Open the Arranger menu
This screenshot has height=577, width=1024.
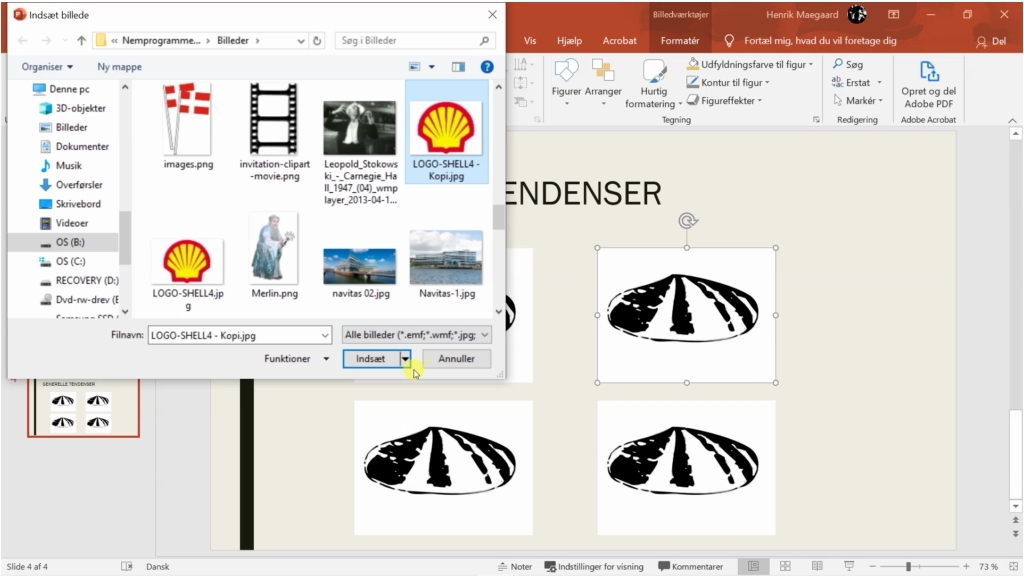[603, 82]
